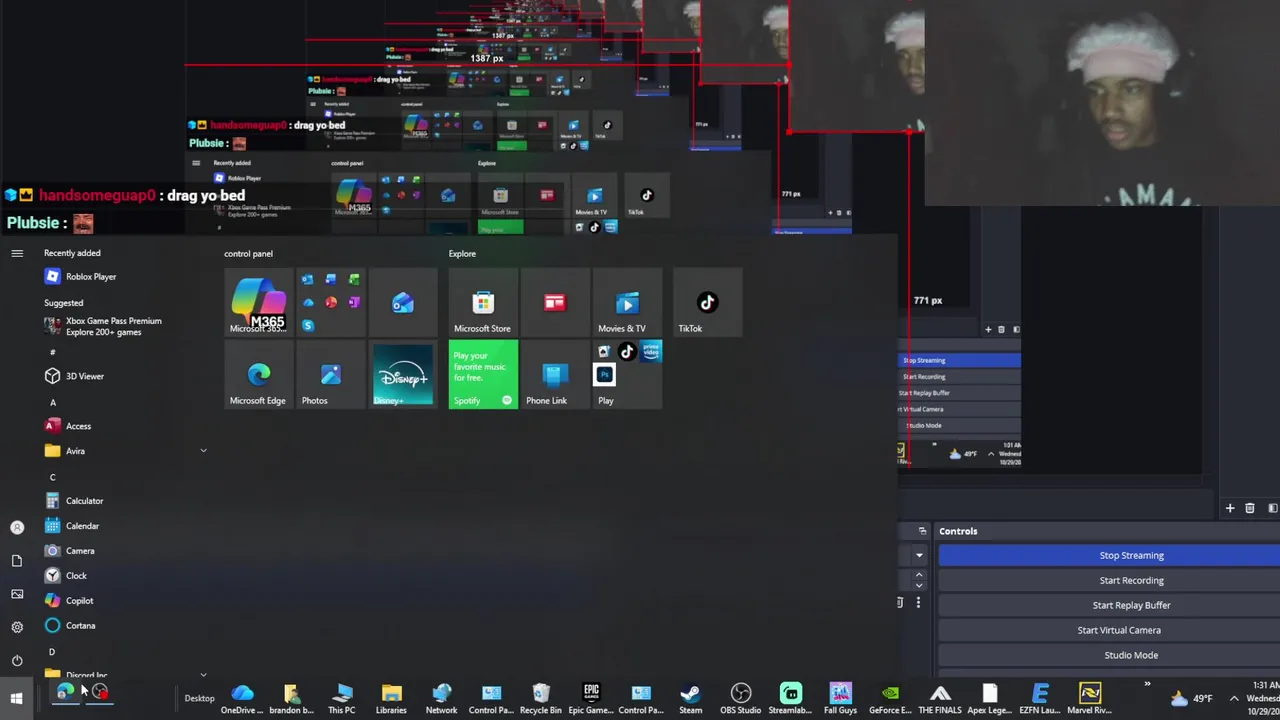Click Start Virtual Camera in OBS

coord(1109,630)
